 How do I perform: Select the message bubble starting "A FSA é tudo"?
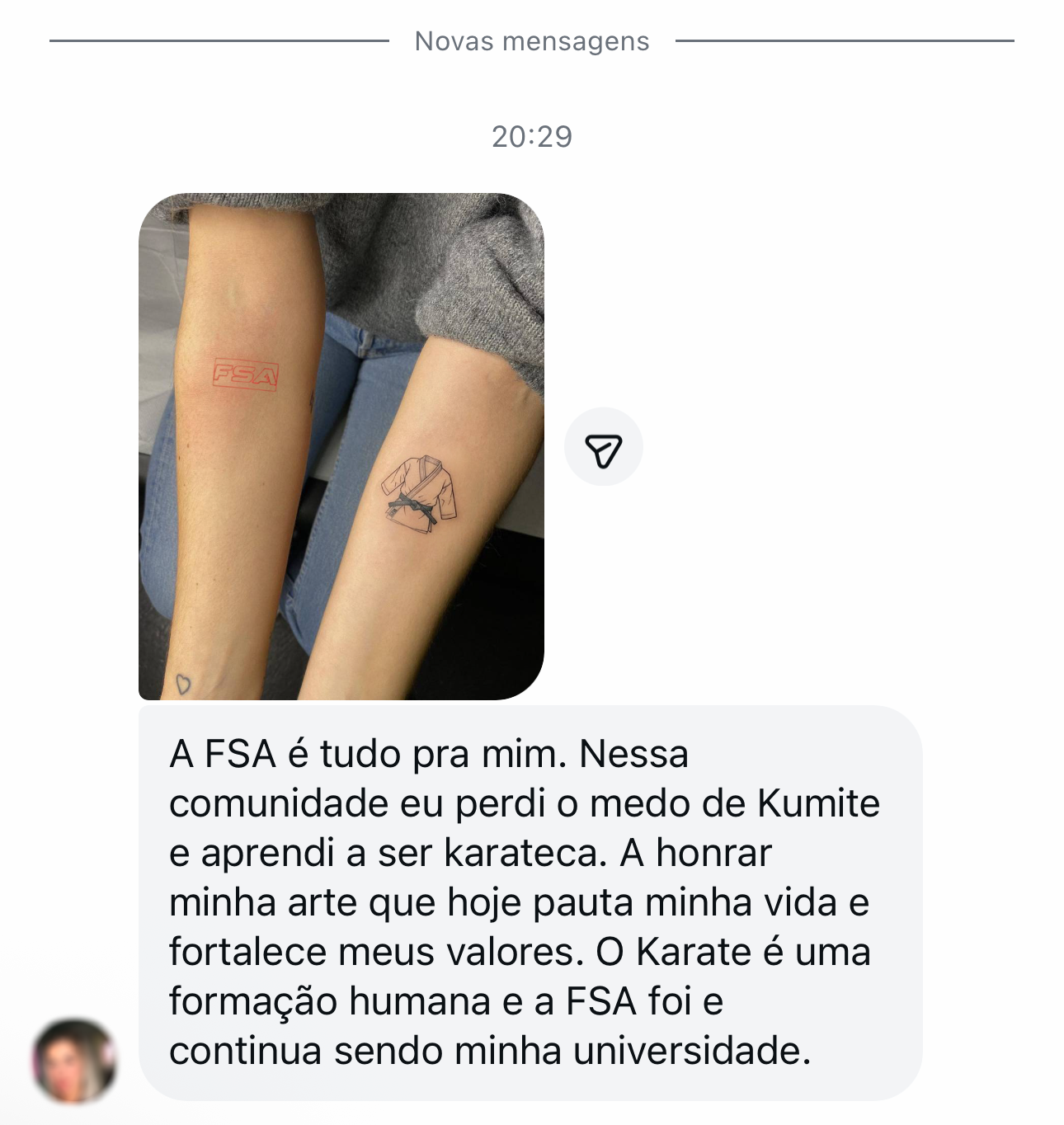coord(530,902)
